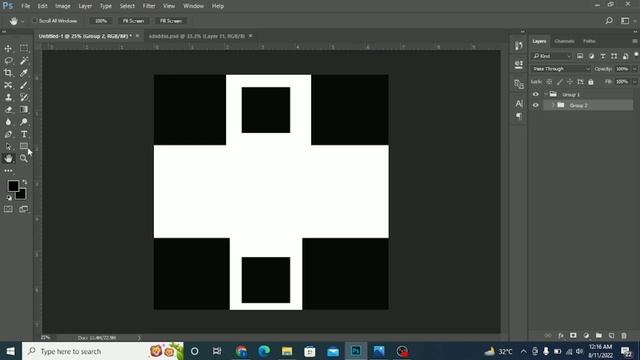Select the Rectangular Marquee tool
This screenshot has height=360, width=640.
pos(24,48)
